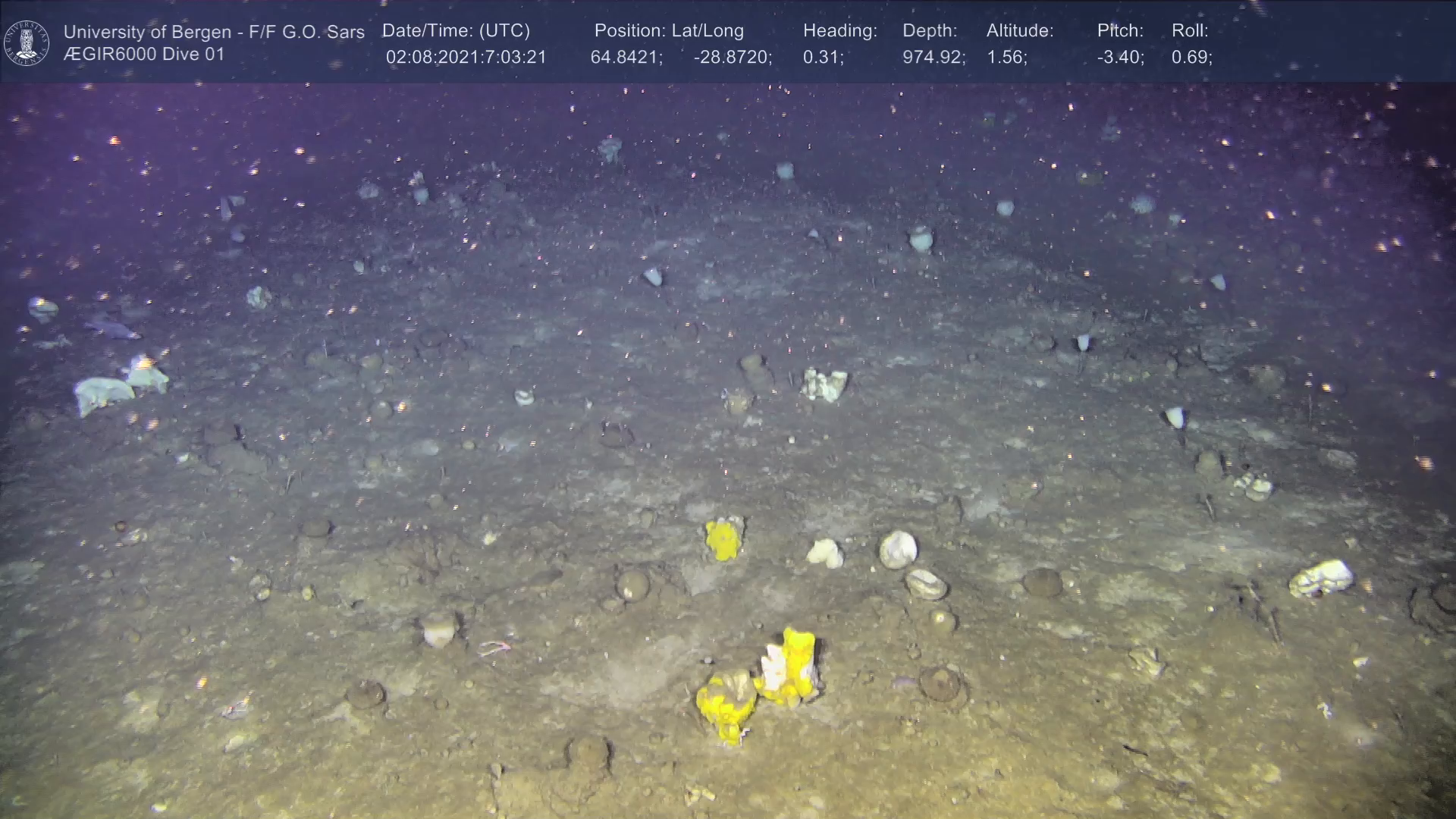1456x819 pixels.
Task: Click the University of Bergen seal logo
Action: tap(27, 42)
